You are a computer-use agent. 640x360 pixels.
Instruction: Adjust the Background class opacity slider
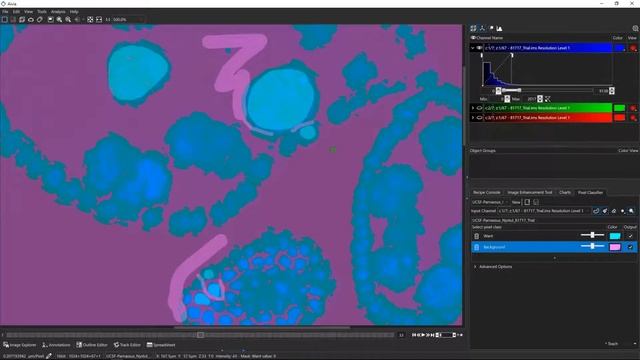[x=592, y=246]
